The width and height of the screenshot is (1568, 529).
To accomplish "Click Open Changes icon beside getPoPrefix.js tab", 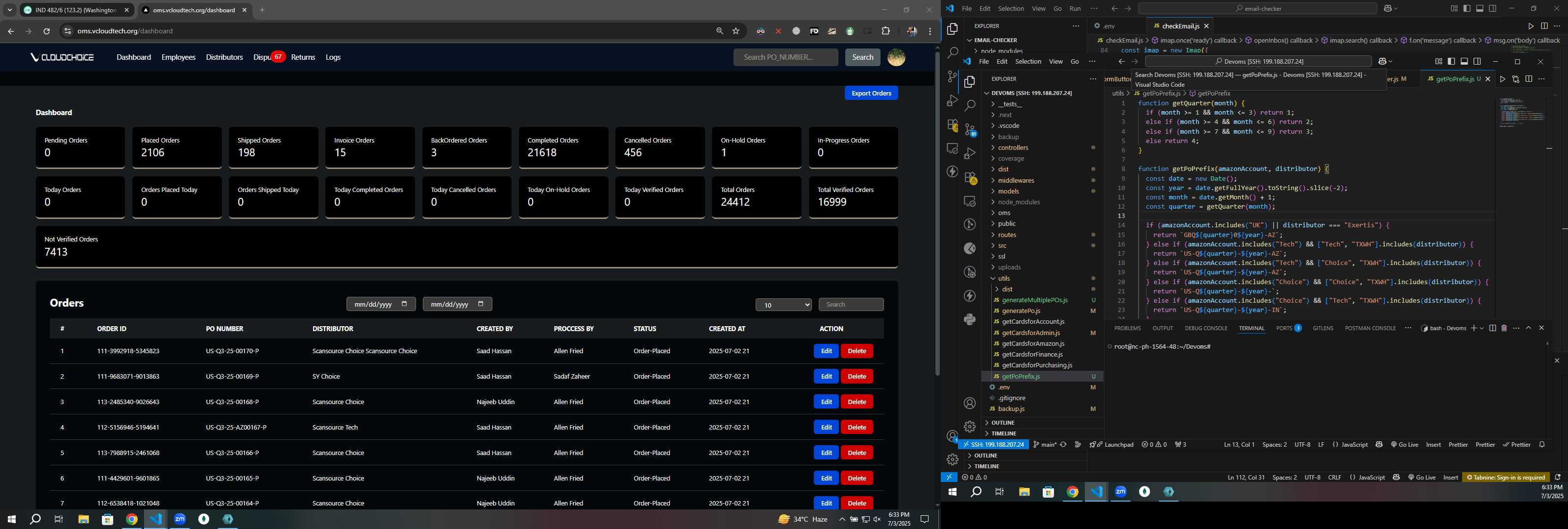I will [x=1516, y=79].
